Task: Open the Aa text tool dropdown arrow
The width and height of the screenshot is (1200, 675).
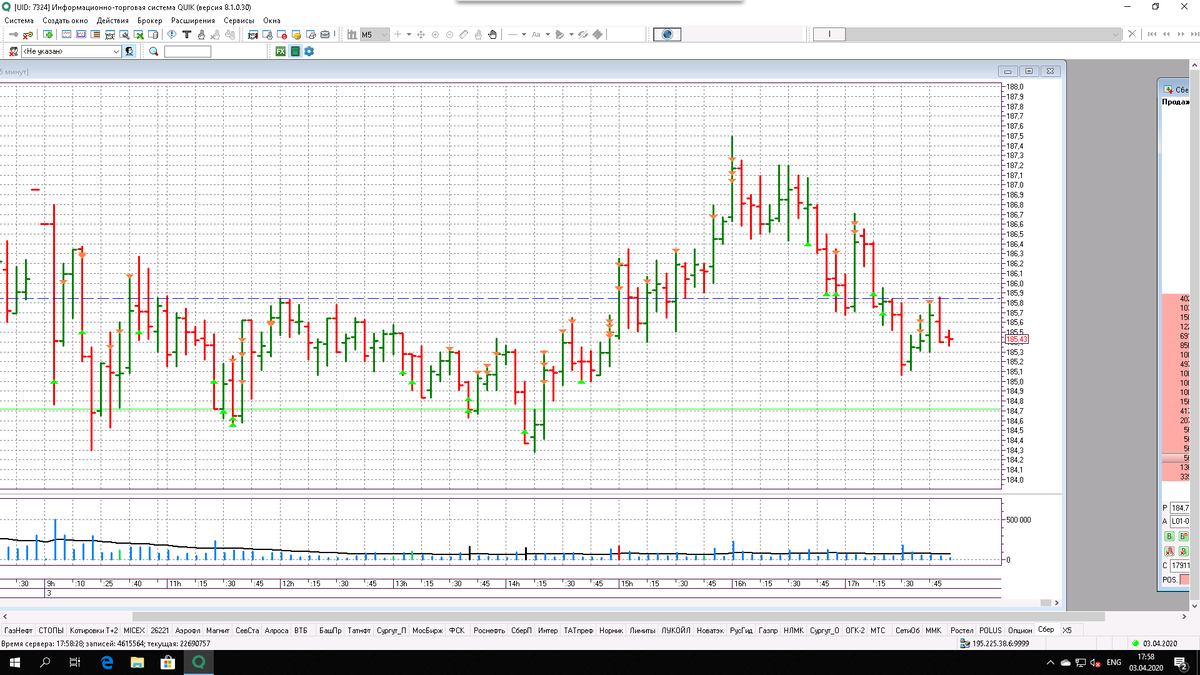Action: coord(547,34)
